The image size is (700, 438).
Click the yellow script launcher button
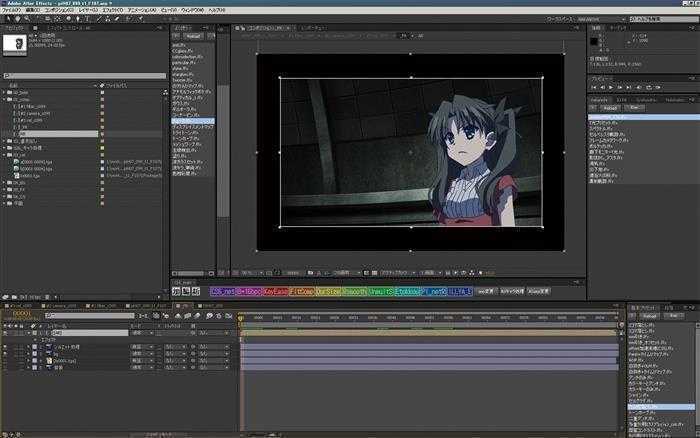tap(329, 292)
